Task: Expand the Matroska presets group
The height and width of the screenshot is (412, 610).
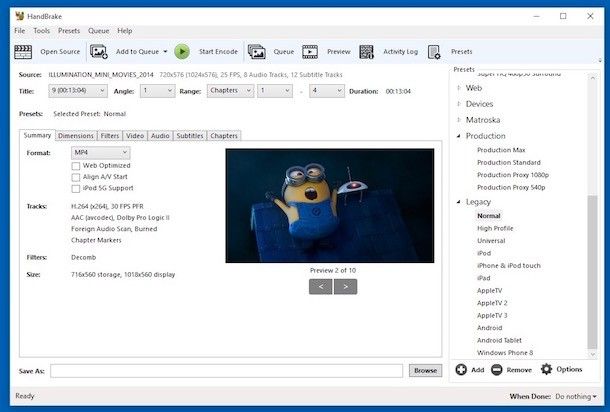Action: point(459,120)
